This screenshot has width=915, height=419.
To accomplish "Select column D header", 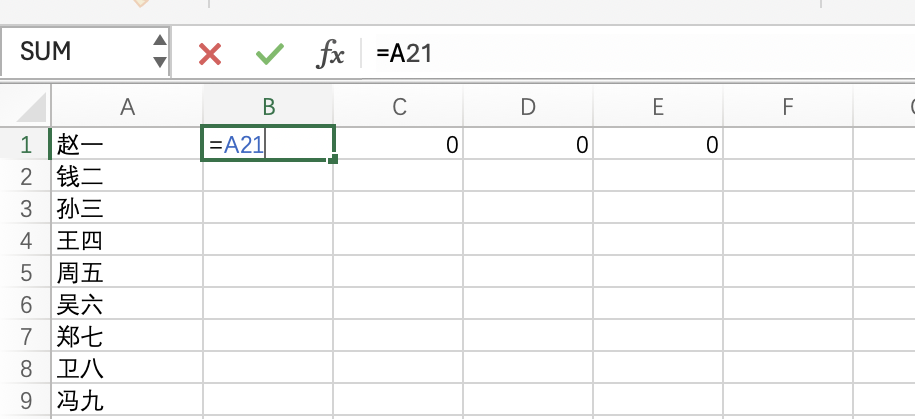I will click(528, 107).
